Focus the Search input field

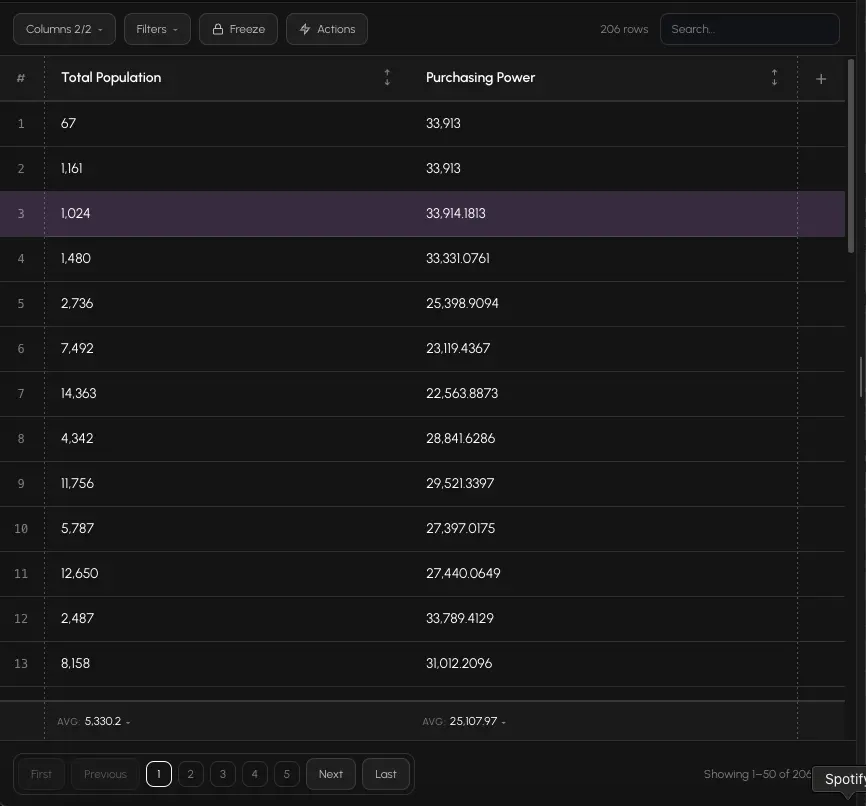[749, 29]
